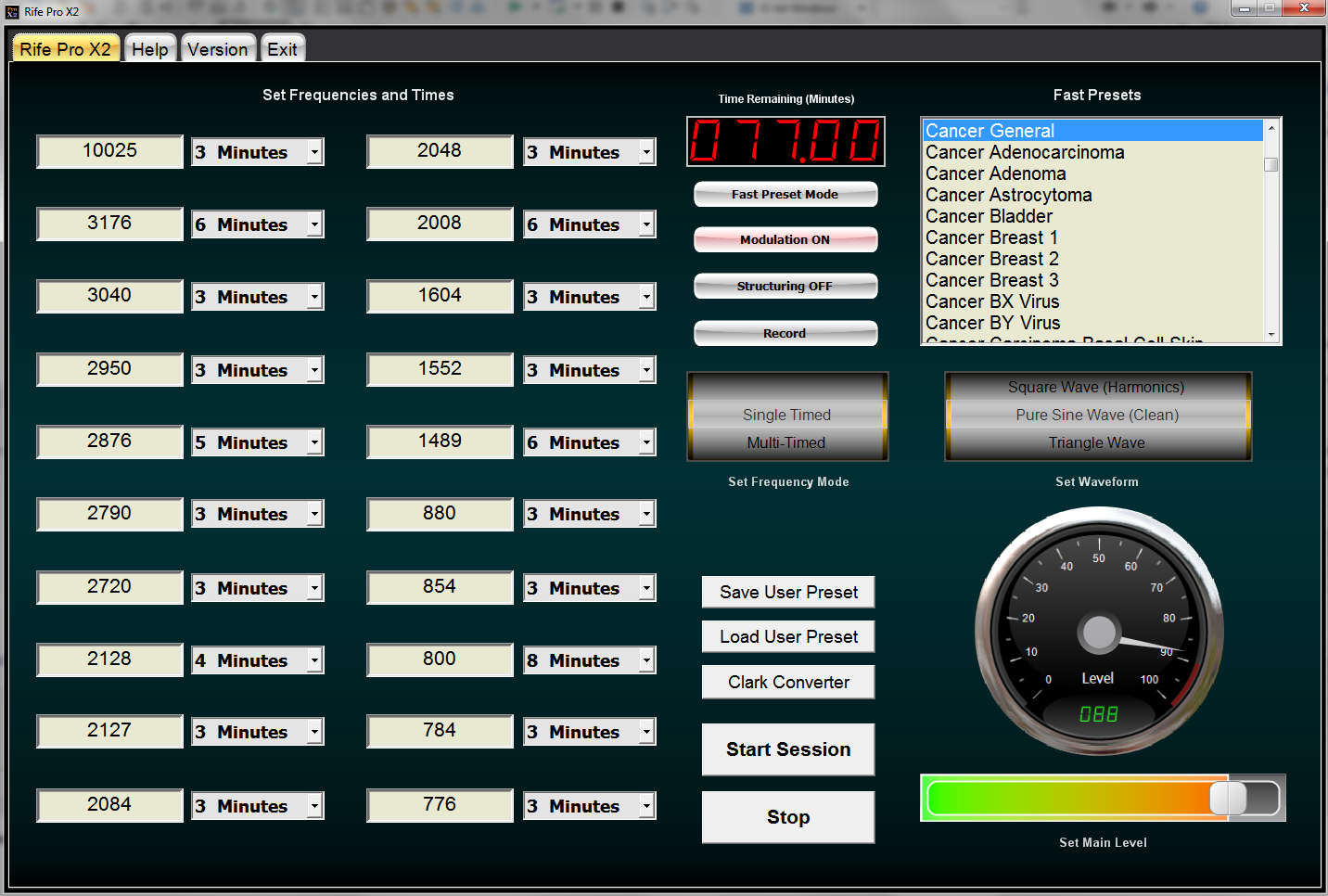Select Cancer Adenocarcinoma preset
Screen dimensions: 1328x896
click(1092, 152)
